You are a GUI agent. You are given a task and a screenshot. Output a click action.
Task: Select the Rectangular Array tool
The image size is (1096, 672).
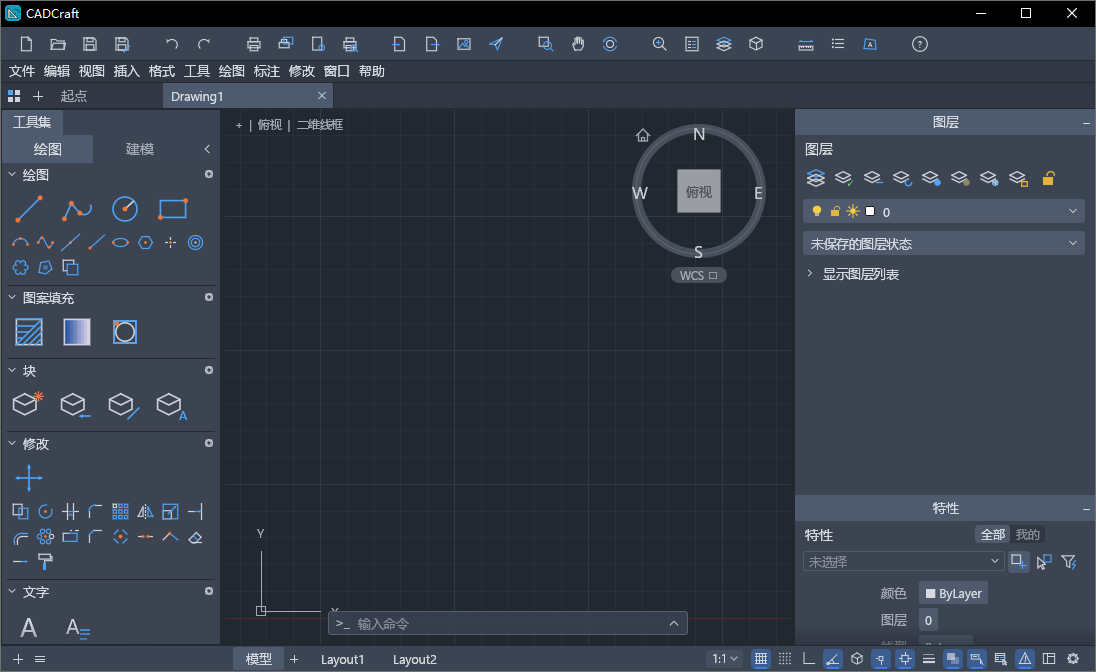coord(120,512)
